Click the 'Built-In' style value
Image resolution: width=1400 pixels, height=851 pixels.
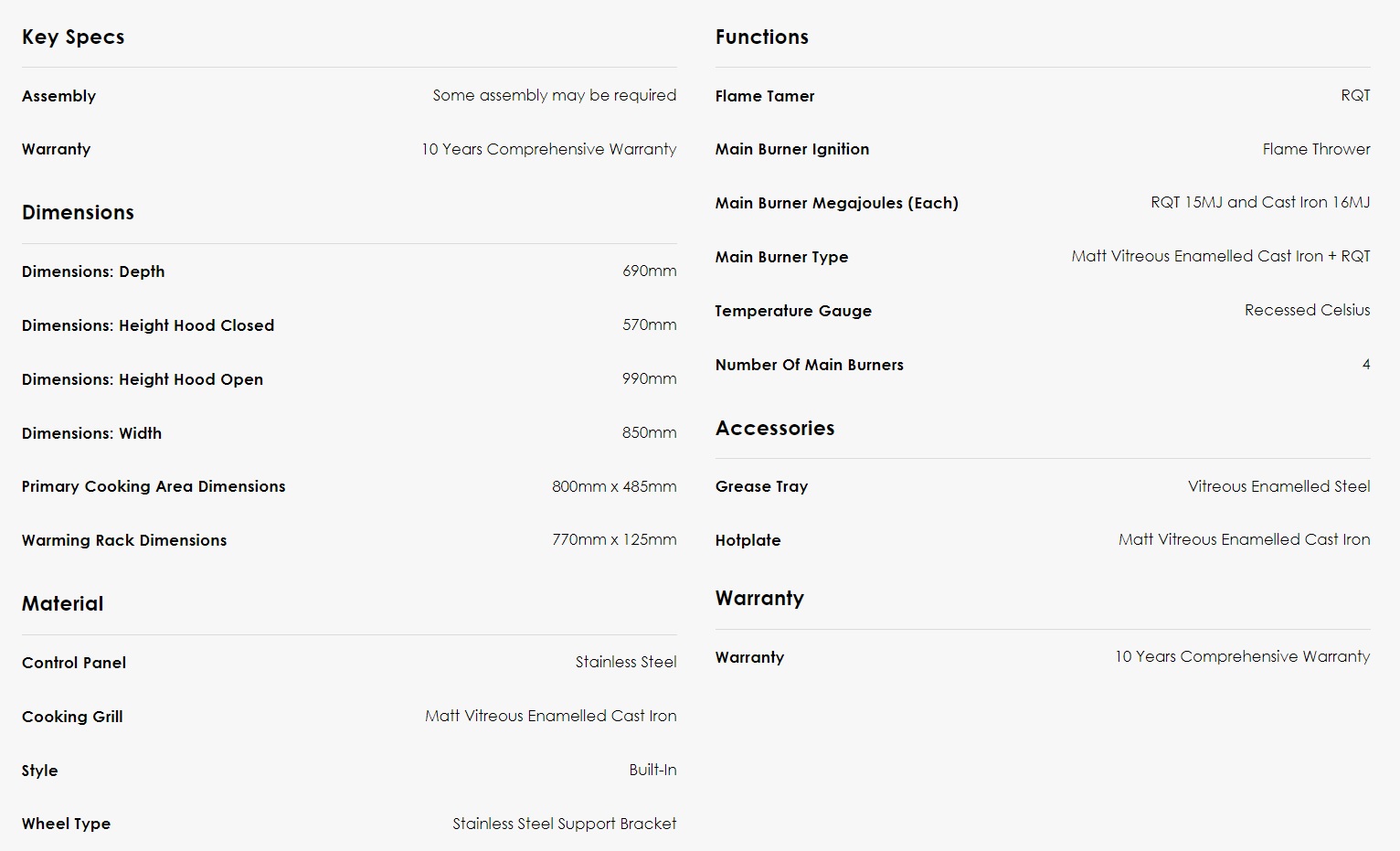click(652, 770)
